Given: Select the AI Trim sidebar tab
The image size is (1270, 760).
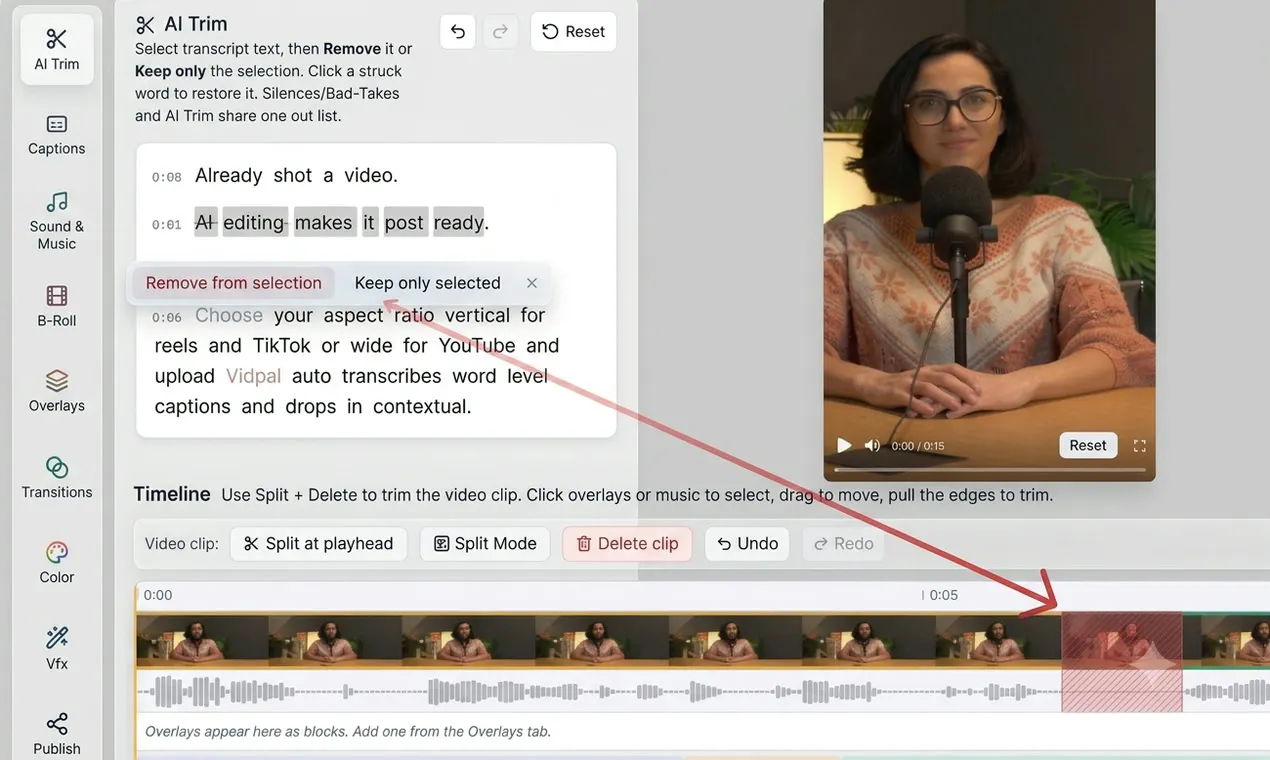Looking at the screenshot, I should [57, 50].
